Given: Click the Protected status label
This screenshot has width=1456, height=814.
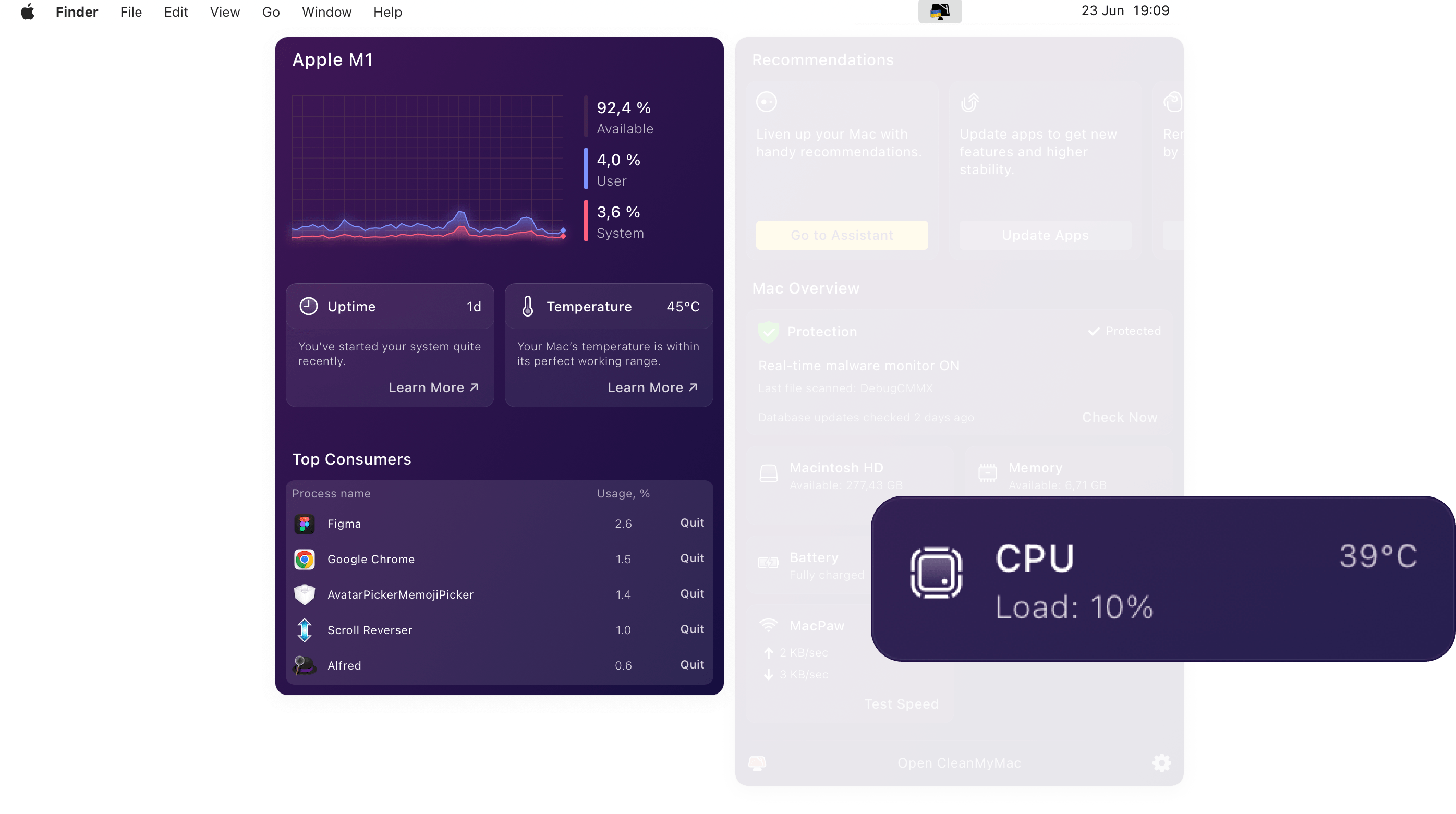Looking at the screenshot, I should [1124, 331].
